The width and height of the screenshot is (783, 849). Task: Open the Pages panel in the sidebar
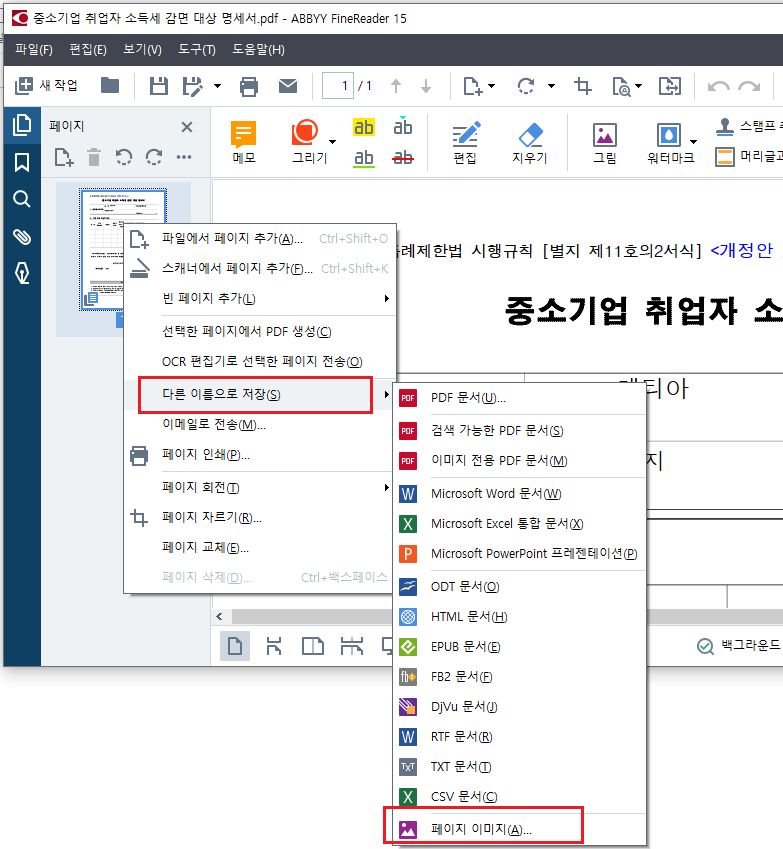click(x=22, y=125)
